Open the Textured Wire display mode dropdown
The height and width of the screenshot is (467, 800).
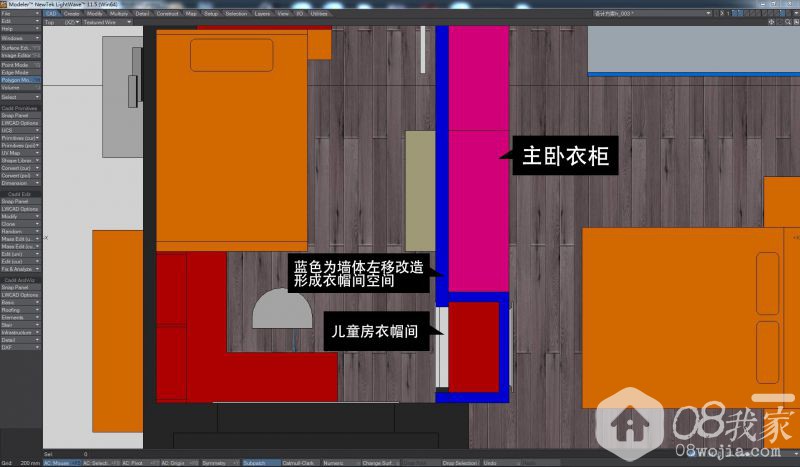click(102, 21)
